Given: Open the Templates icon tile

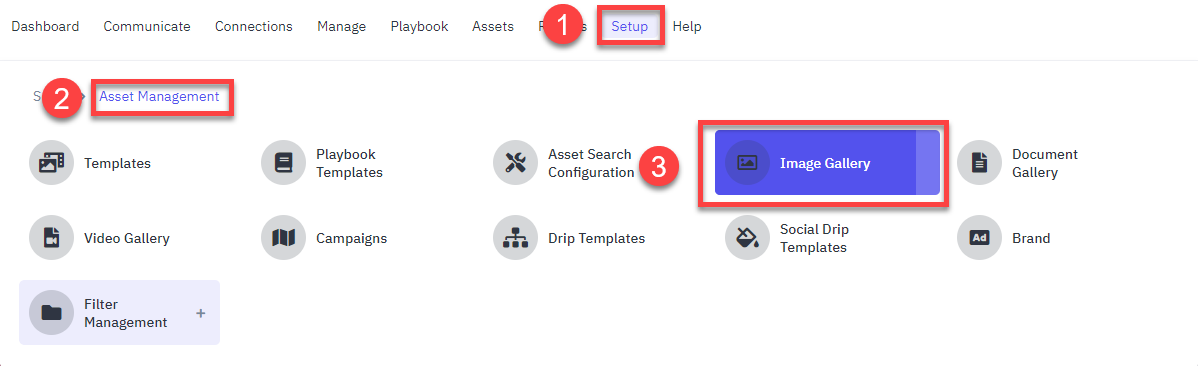Looking at the screenshot, I should 51,163.
